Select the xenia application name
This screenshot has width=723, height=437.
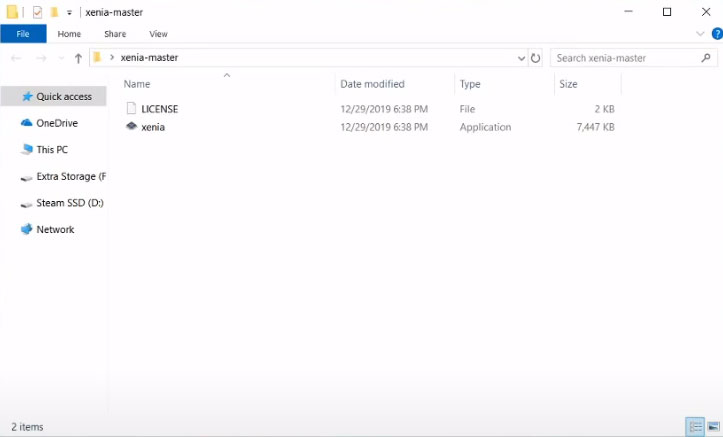pyautogui.click(x=153, y=127)
